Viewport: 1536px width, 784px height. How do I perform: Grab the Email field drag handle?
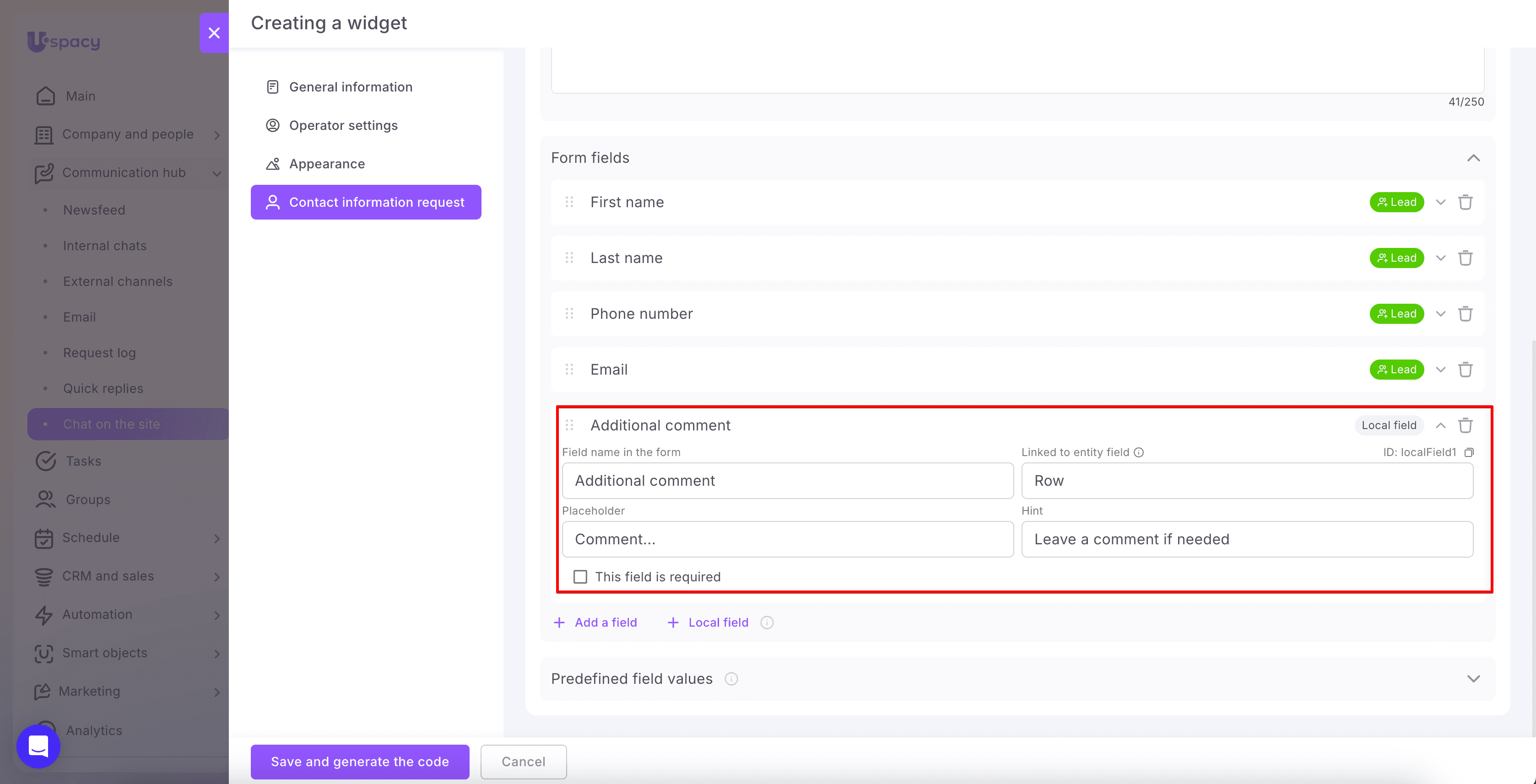pyautogui.click(x=569, y=370)
